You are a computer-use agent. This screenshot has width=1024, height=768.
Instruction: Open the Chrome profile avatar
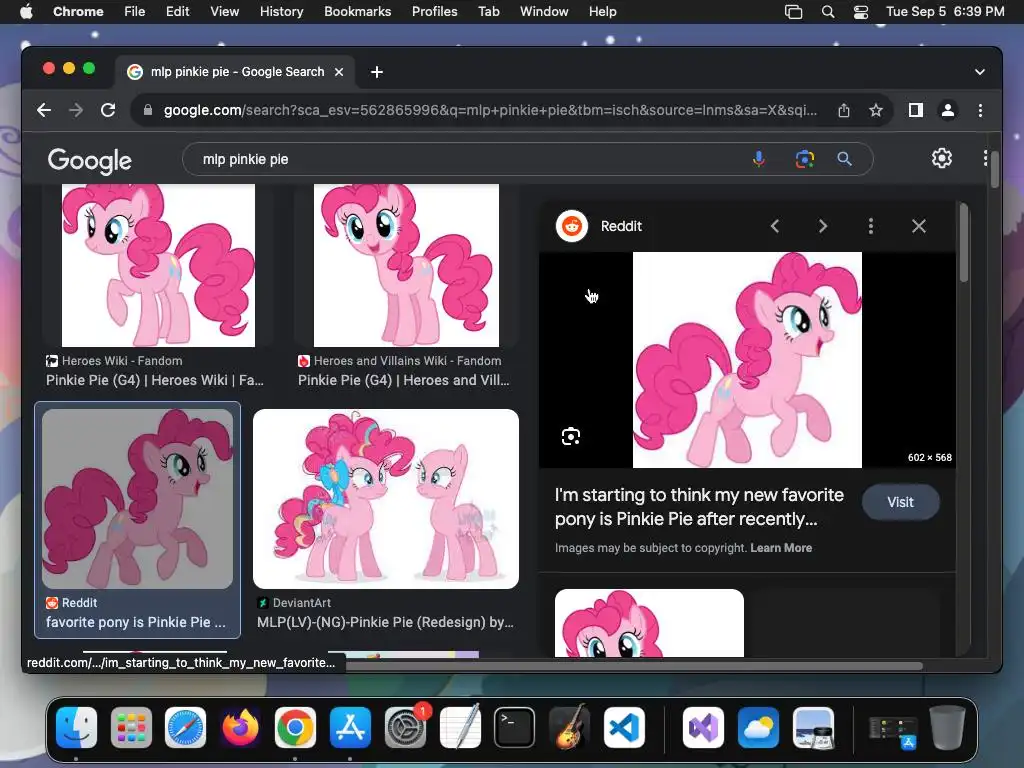tap(948, 110)
